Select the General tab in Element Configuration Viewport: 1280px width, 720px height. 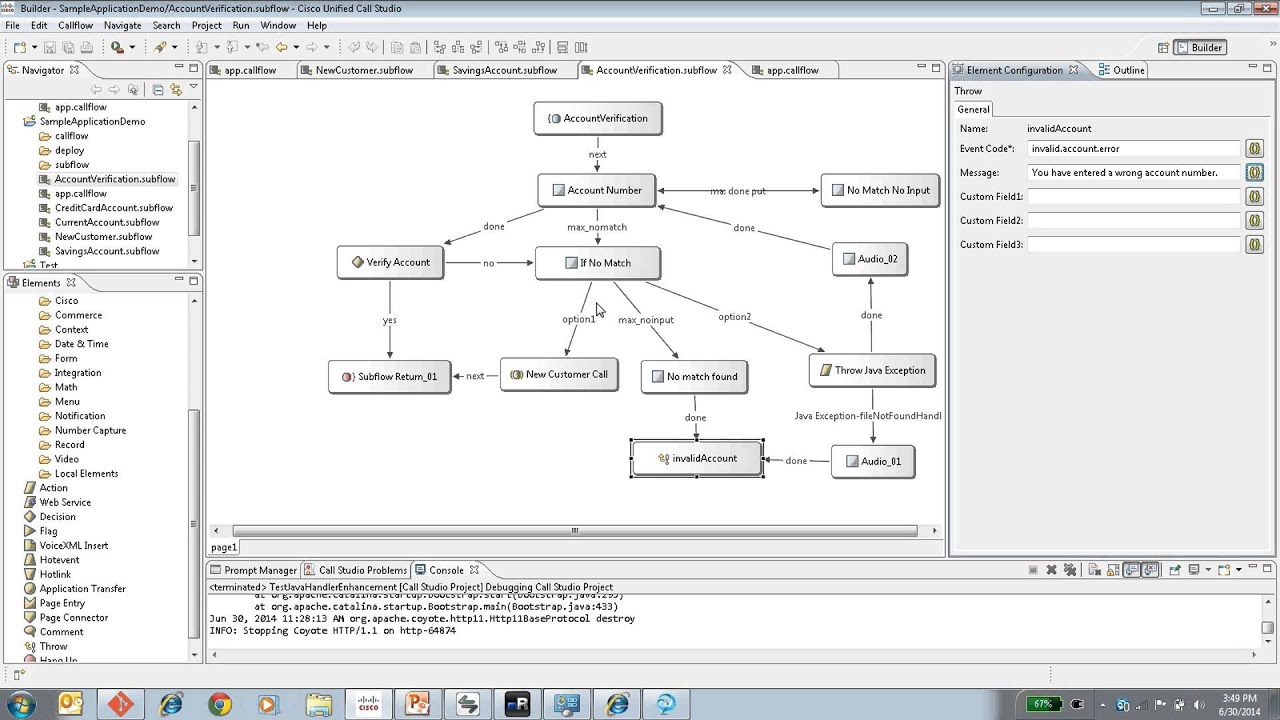click(x=973, y=110)
